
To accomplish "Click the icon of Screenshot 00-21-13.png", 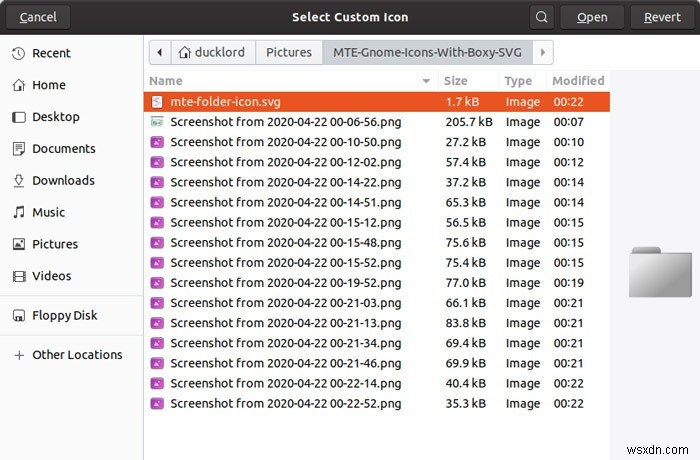I will pos(157,323).
